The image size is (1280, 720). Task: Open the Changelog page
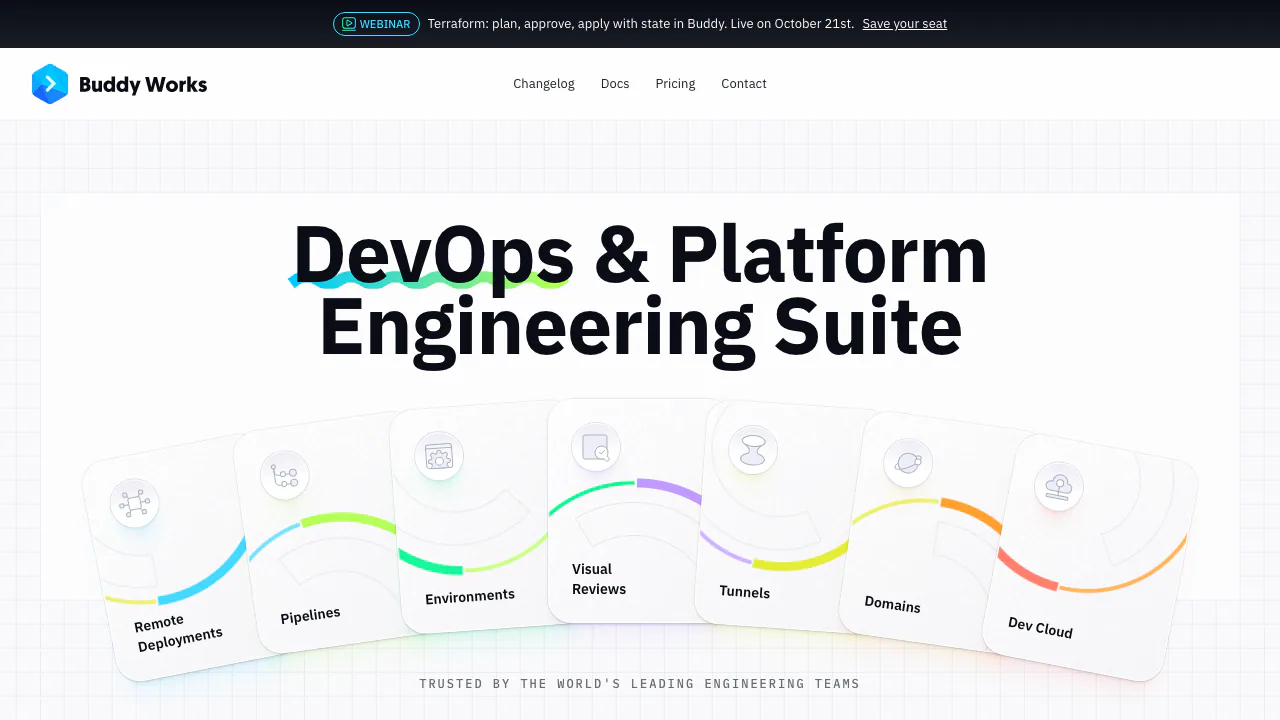tap(544, 84)
